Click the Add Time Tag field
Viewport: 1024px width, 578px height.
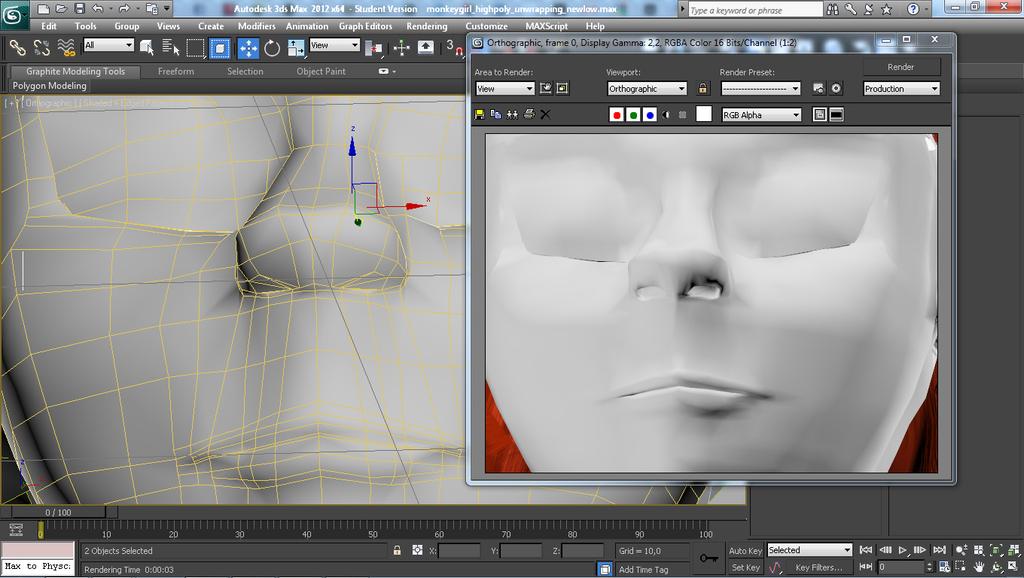pos(653,570)
